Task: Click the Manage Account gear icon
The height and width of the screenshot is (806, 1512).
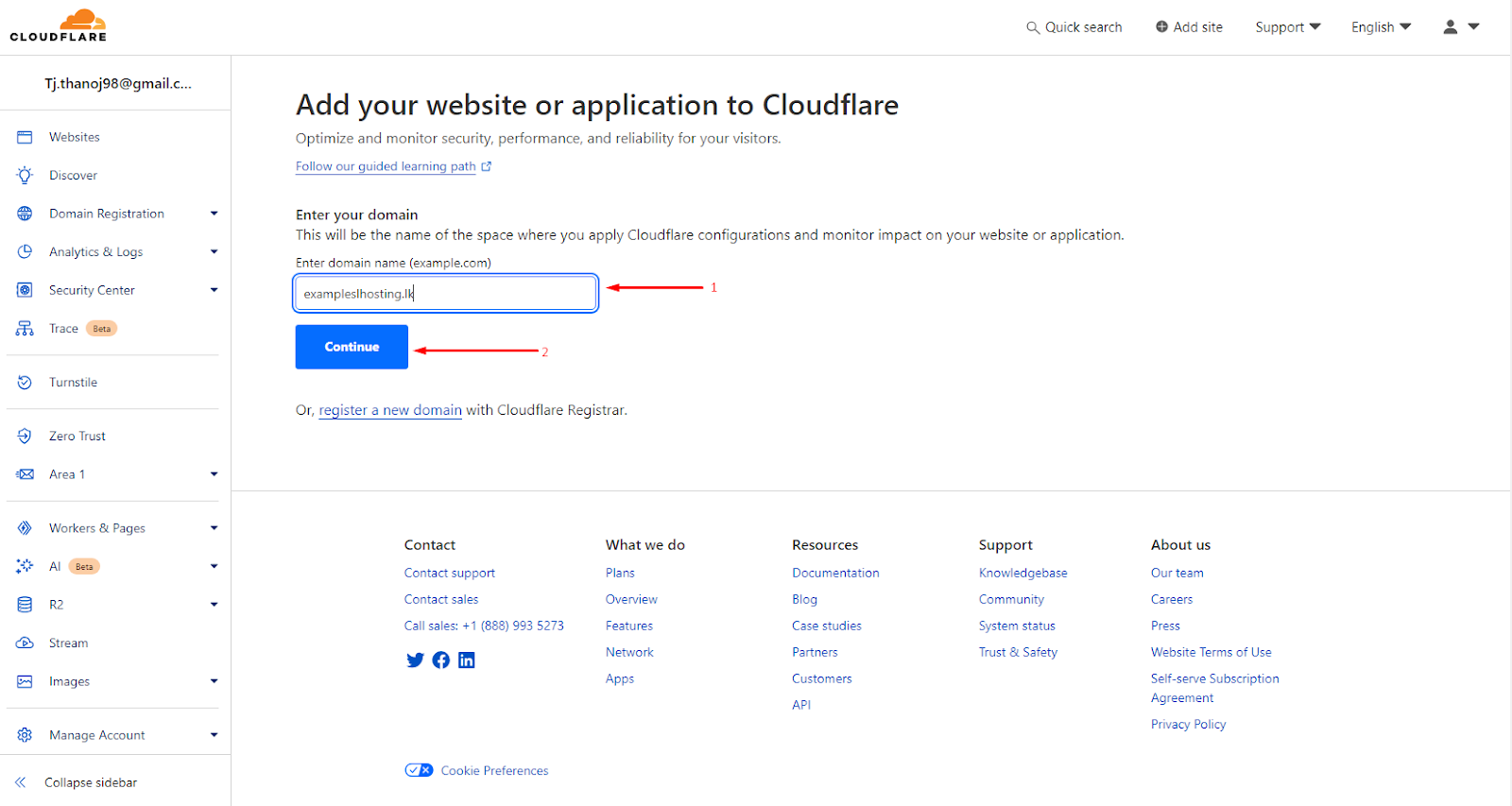Action: coord(25,735)
